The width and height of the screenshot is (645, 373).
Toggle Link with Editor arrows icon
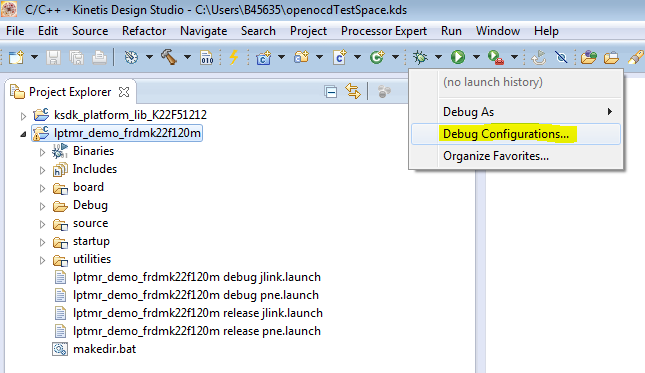[353, 91]
